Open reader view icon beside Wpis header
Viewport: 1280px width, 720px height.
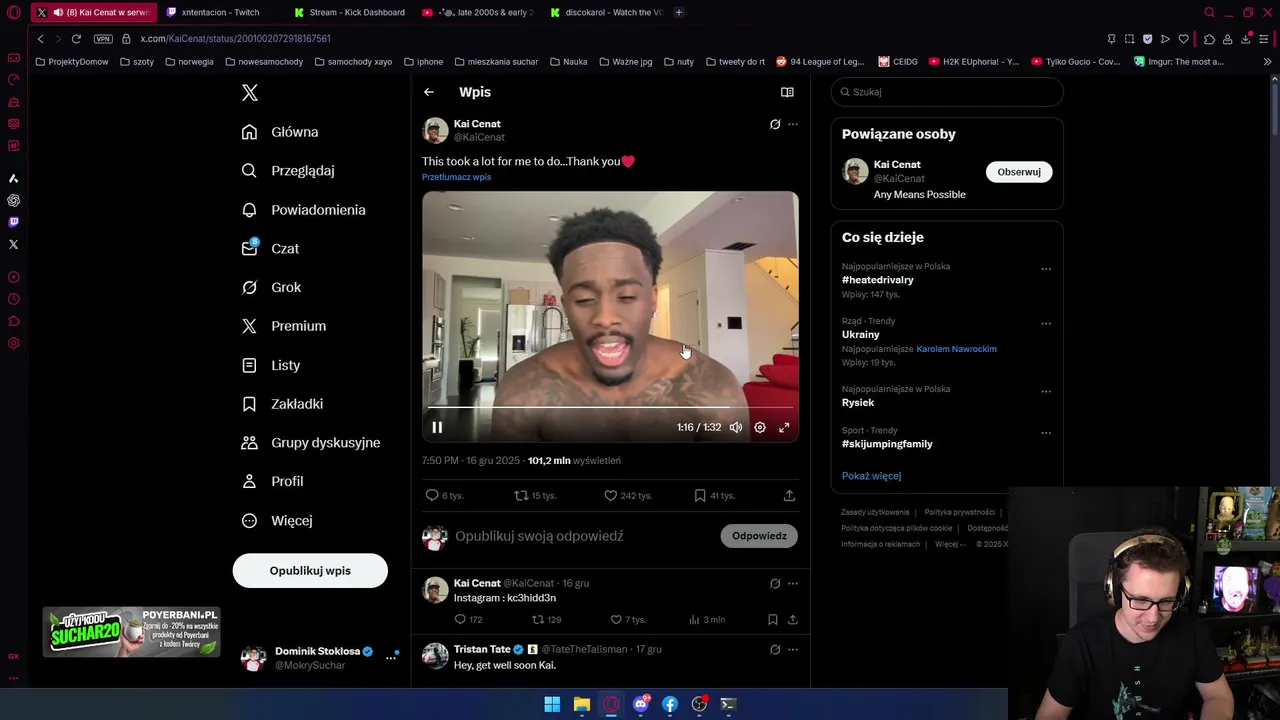[x=787, y=92]
